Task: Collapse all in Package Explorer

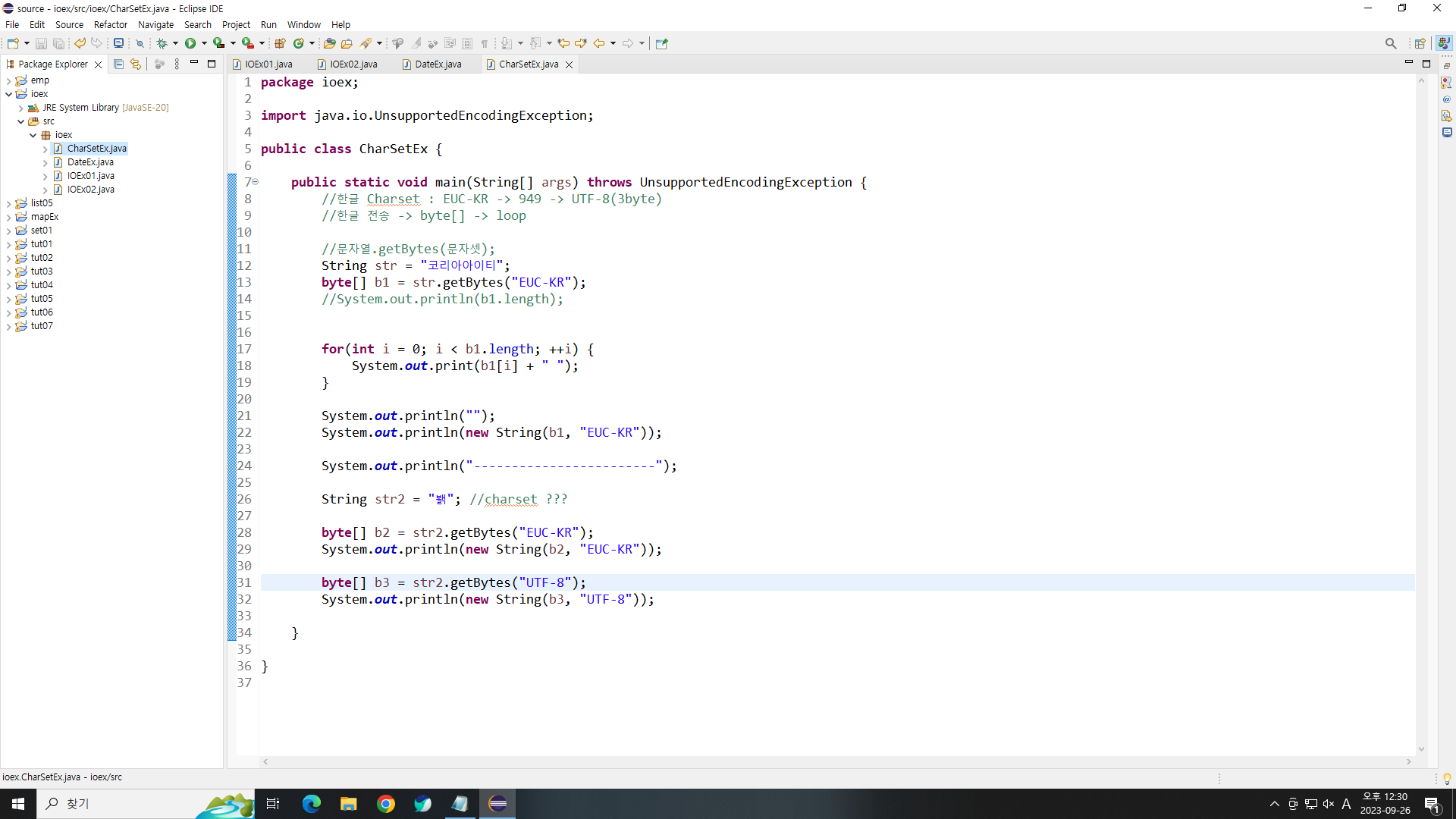Action: (118, 64)
